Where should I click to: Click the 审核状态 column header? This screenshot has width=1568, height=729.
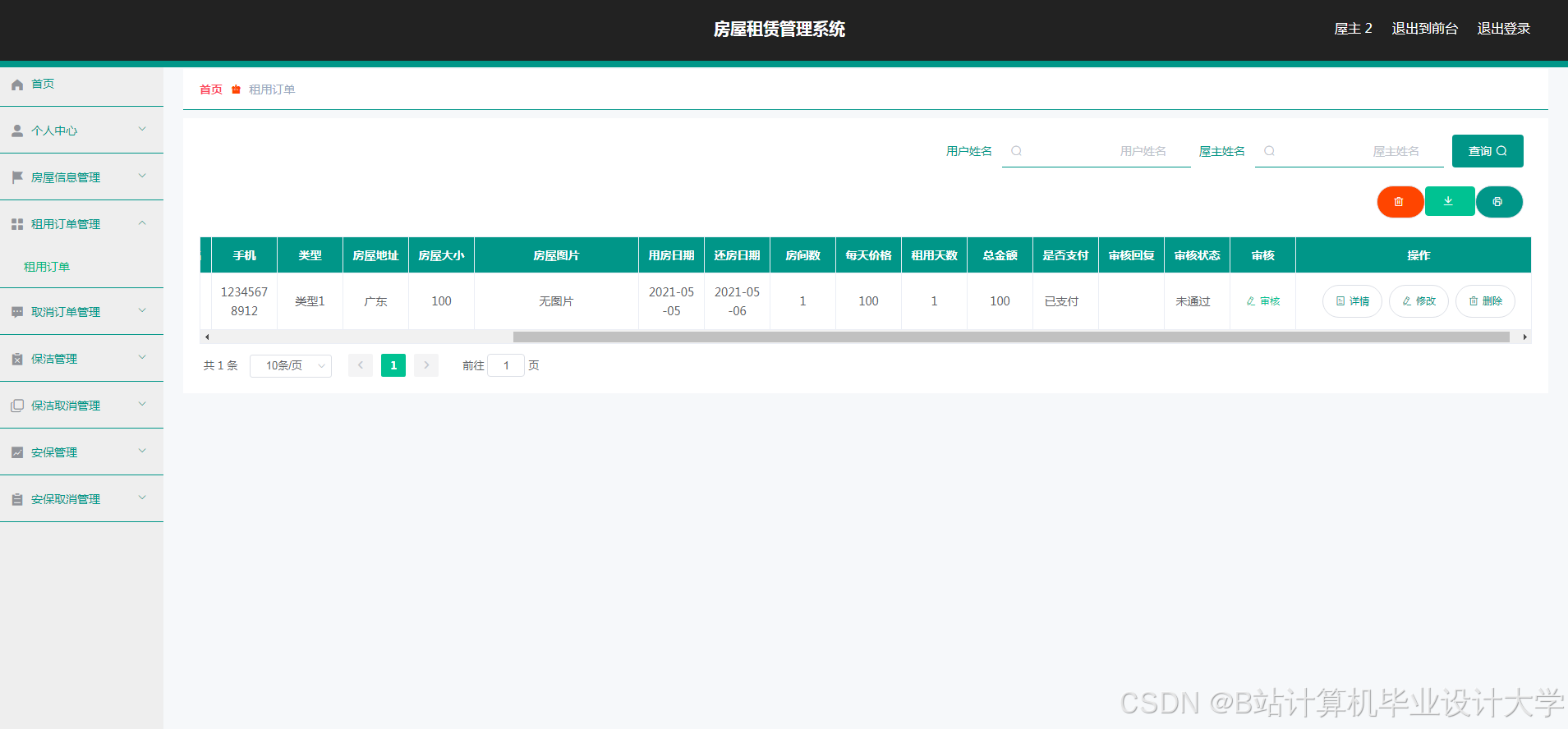pyautogui.click(x=1197, y=255)
